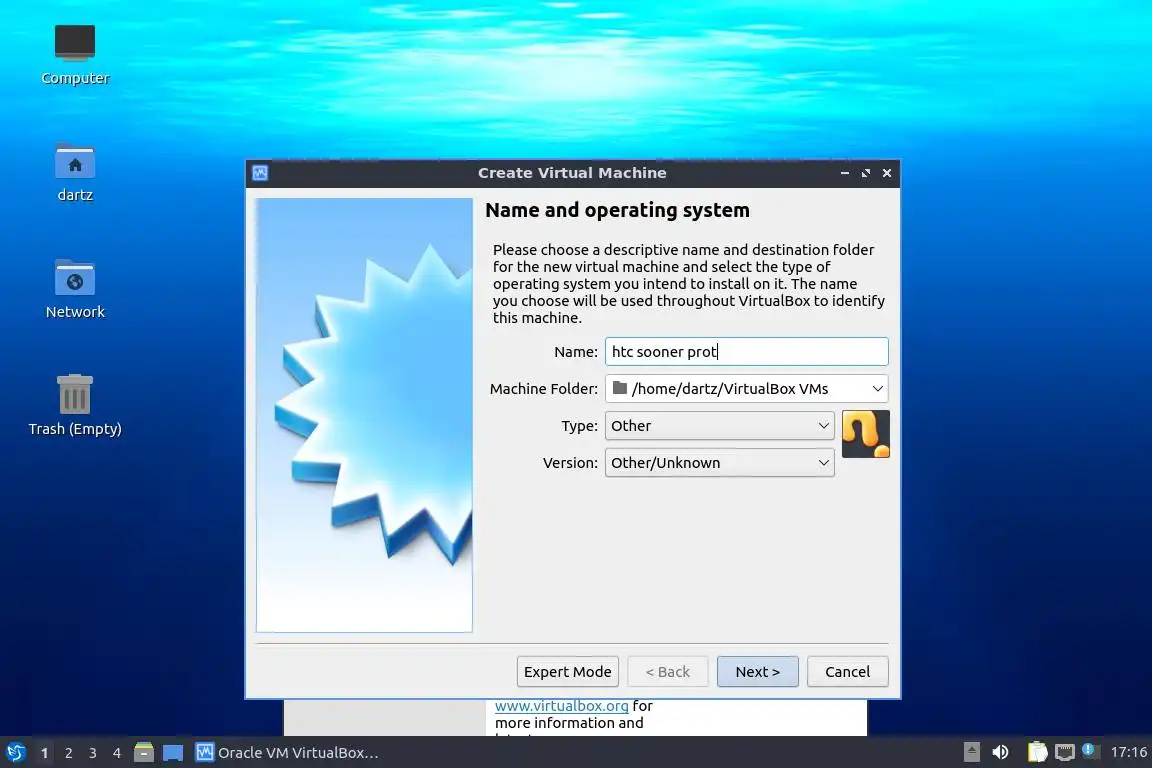
Task: Click the removable media eject tray icon
Action: point(971,752)
